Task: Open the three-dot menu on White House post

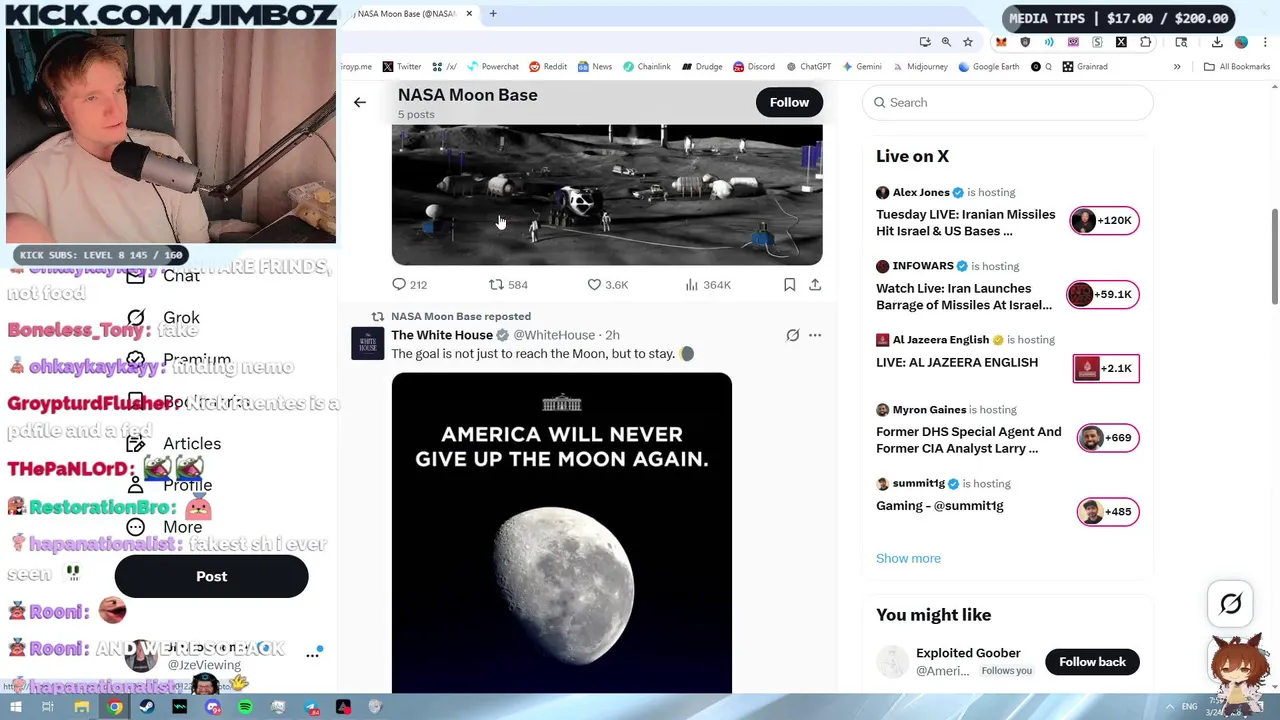Action: (x=815, y=335)
